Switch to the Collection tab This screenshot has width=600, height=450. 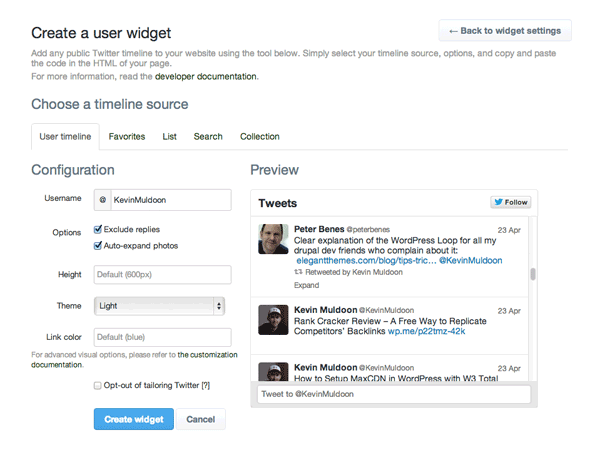(260, 137)
